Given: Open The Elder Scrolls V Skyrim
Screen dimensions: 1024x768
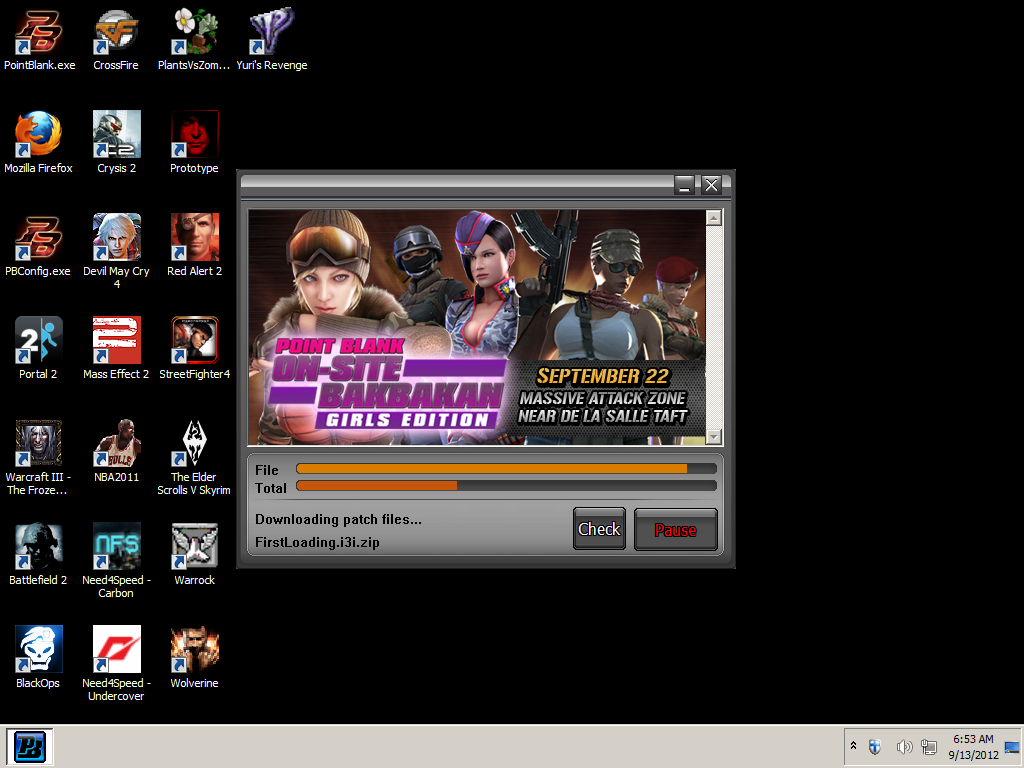Looking at the screenshot, I should [194, 442].
